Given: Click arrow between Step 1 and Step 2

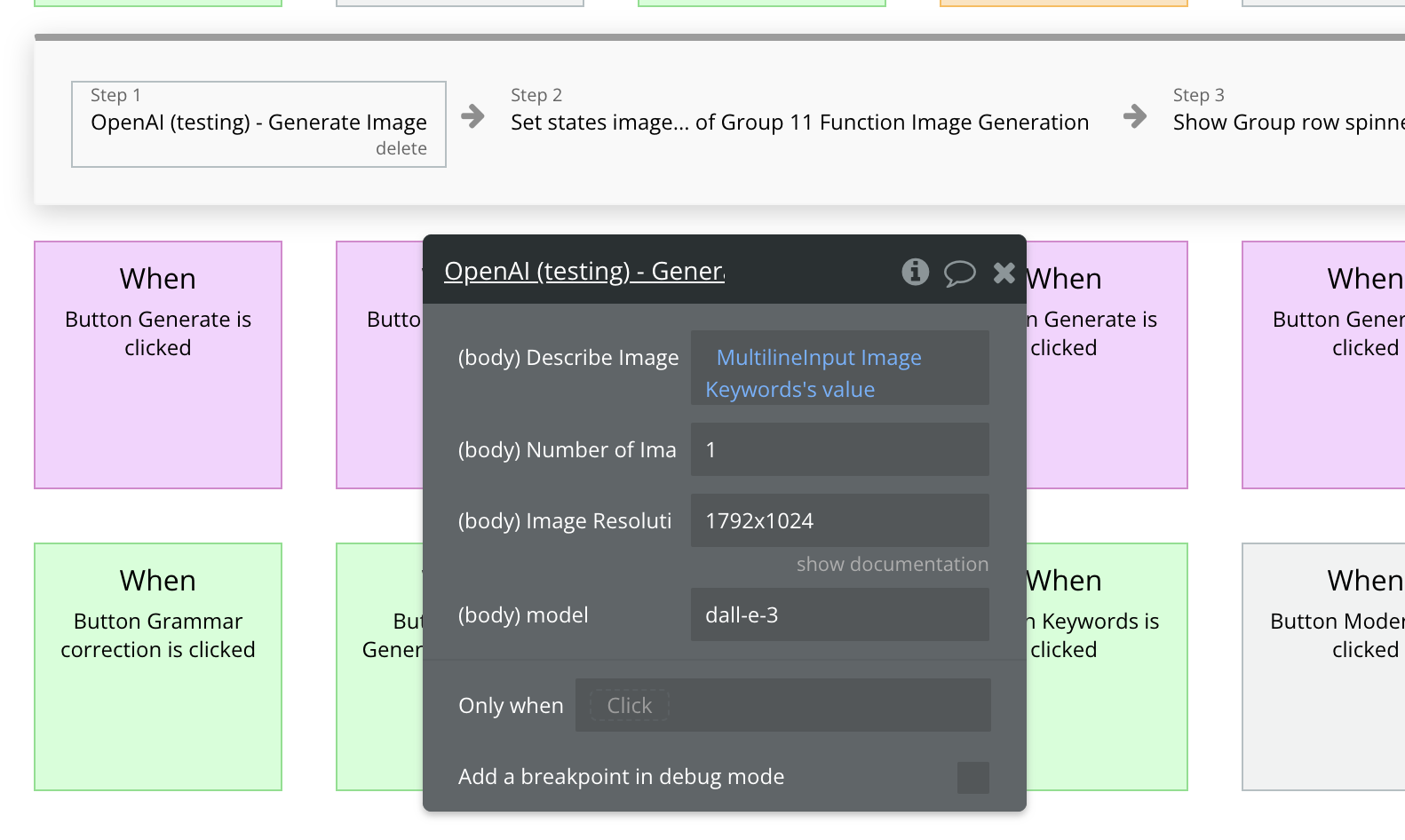Looking at the screenshot, I should click(473, 116).
